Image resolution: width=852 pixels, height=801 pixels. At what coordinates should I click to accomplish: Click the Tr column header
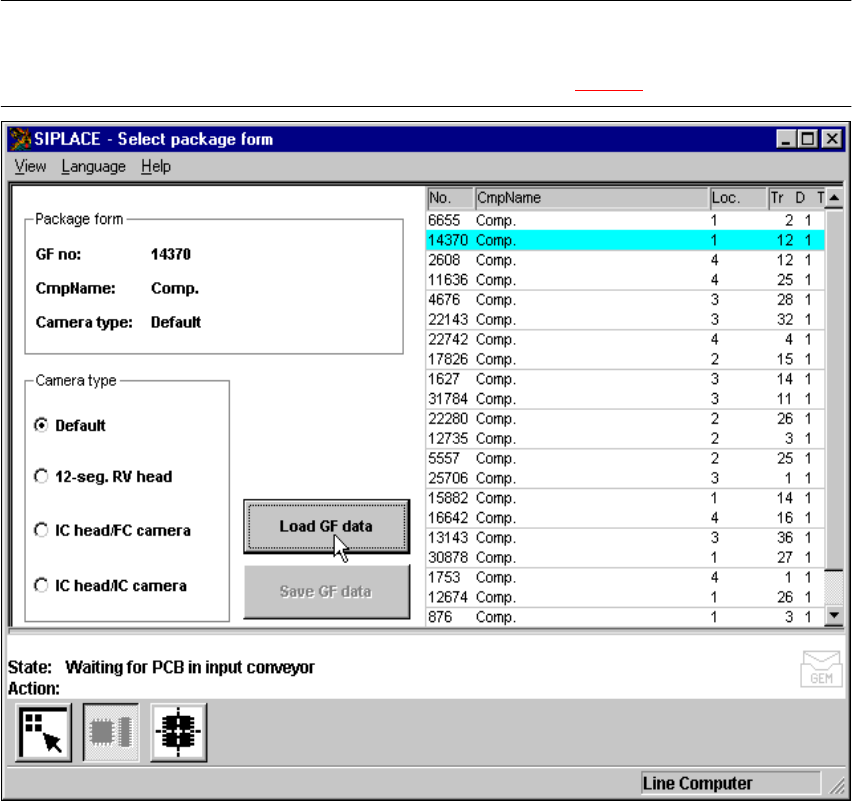pos(778,198)
